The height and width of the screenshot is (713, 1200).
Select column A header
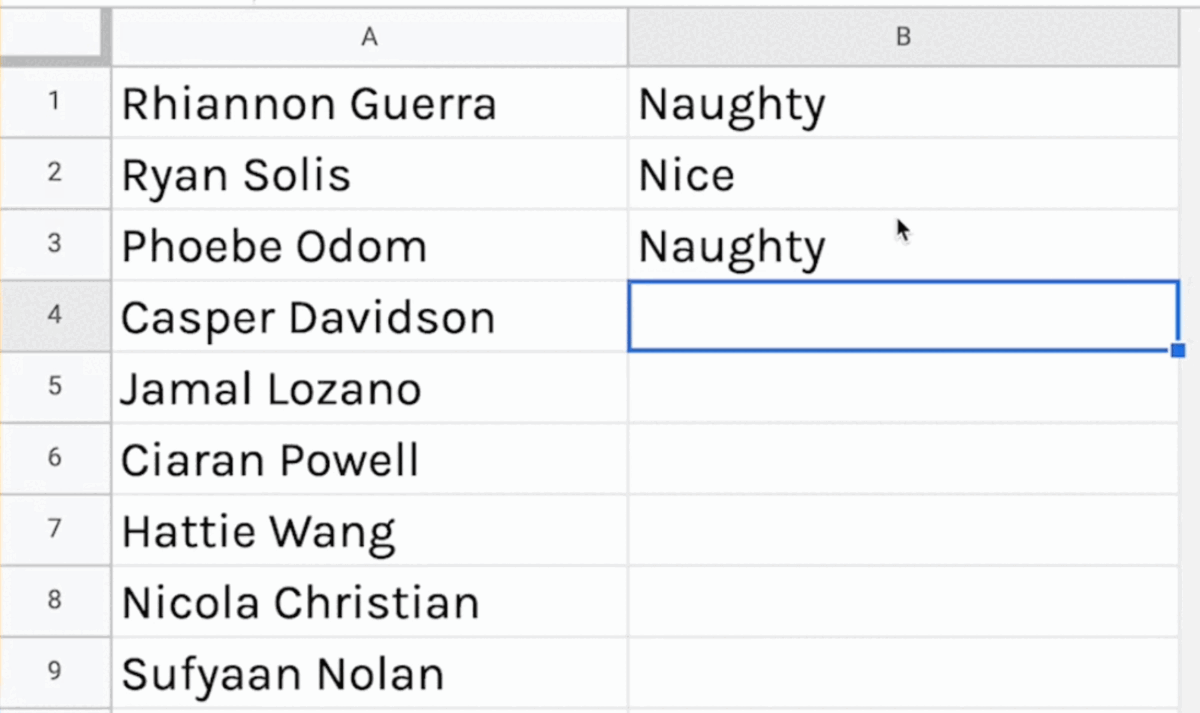pos(370,37)
